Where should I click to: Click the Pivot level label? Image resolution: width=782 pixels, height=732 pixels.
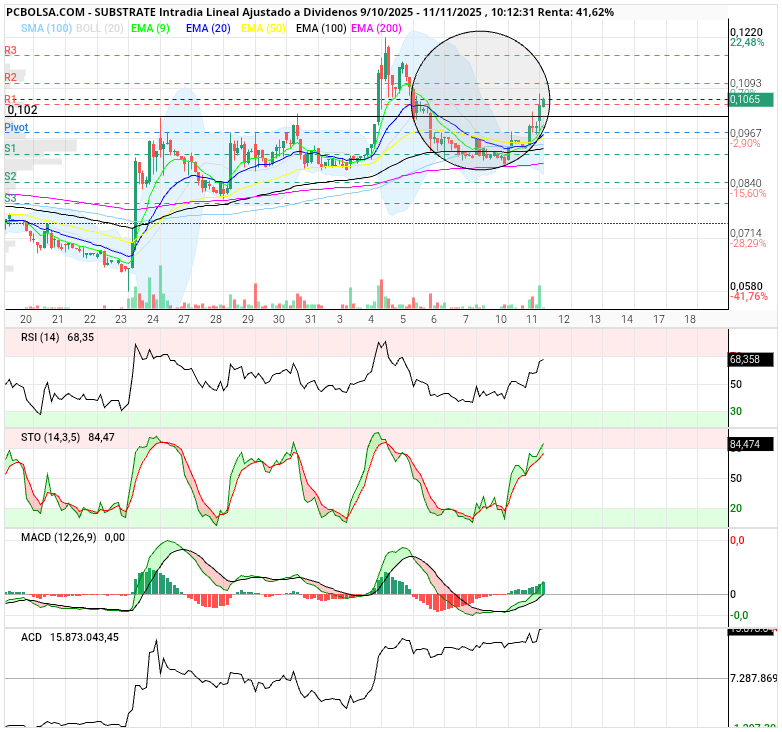pyautogui.click(x=16, y=128)
